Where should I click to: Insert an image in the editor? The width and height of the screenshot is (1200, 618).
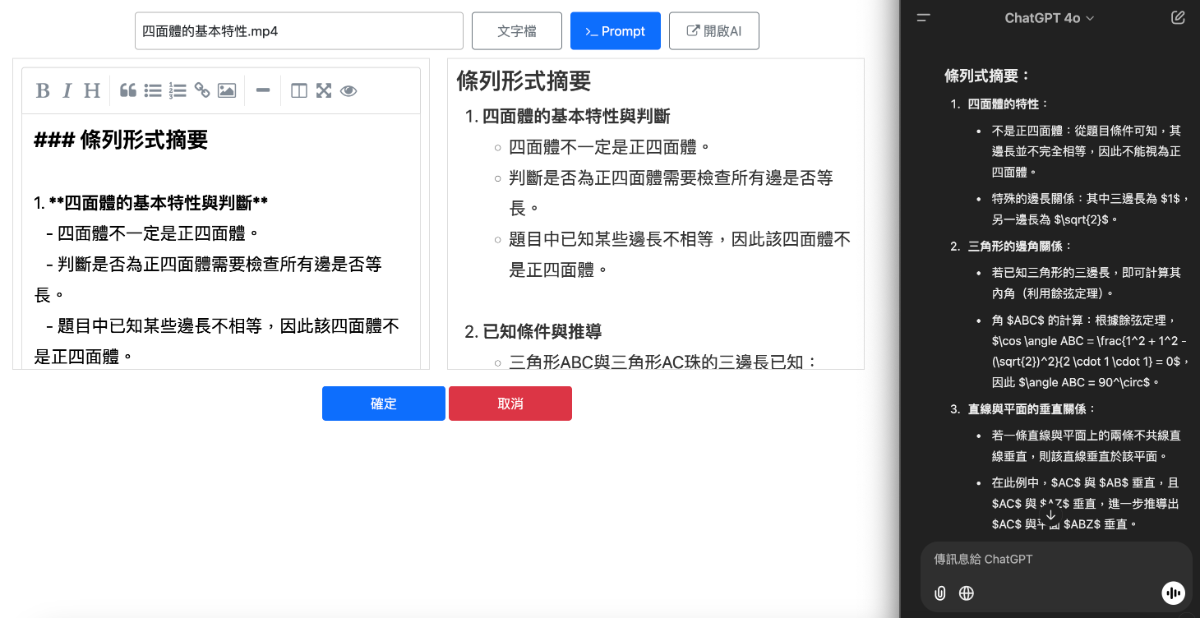click(x=227, y=91)
